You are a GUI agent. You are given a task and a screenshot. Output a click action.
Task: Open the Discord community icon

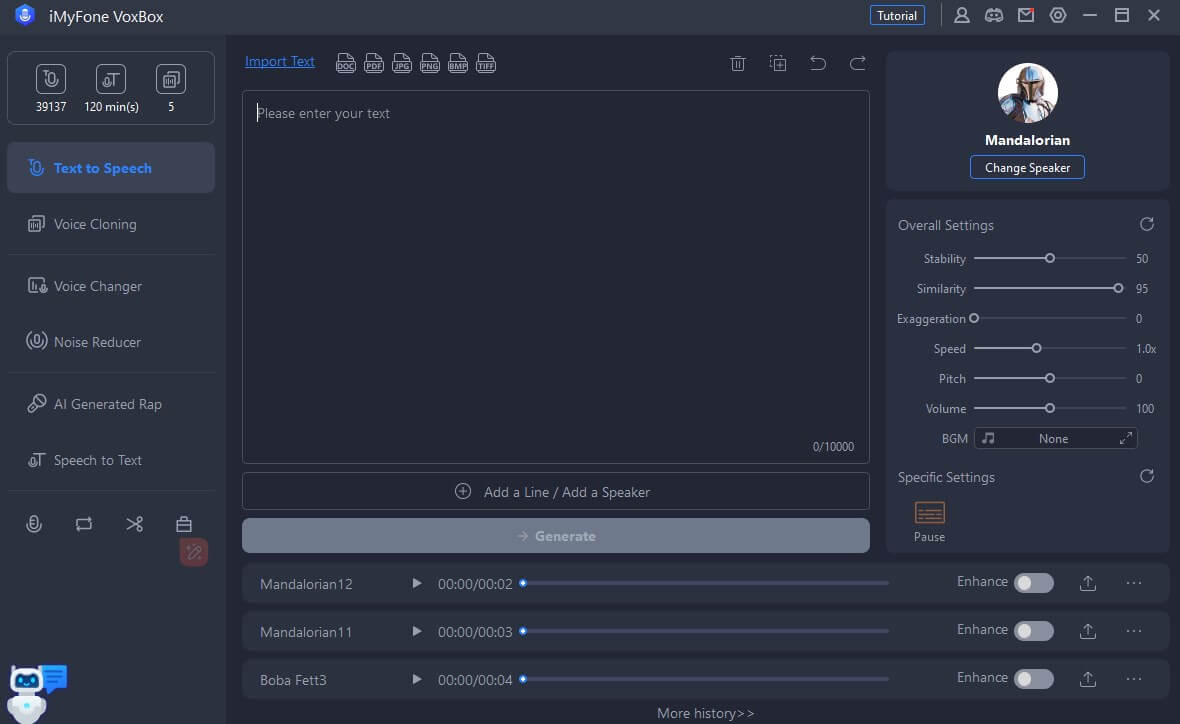point(994,15)
